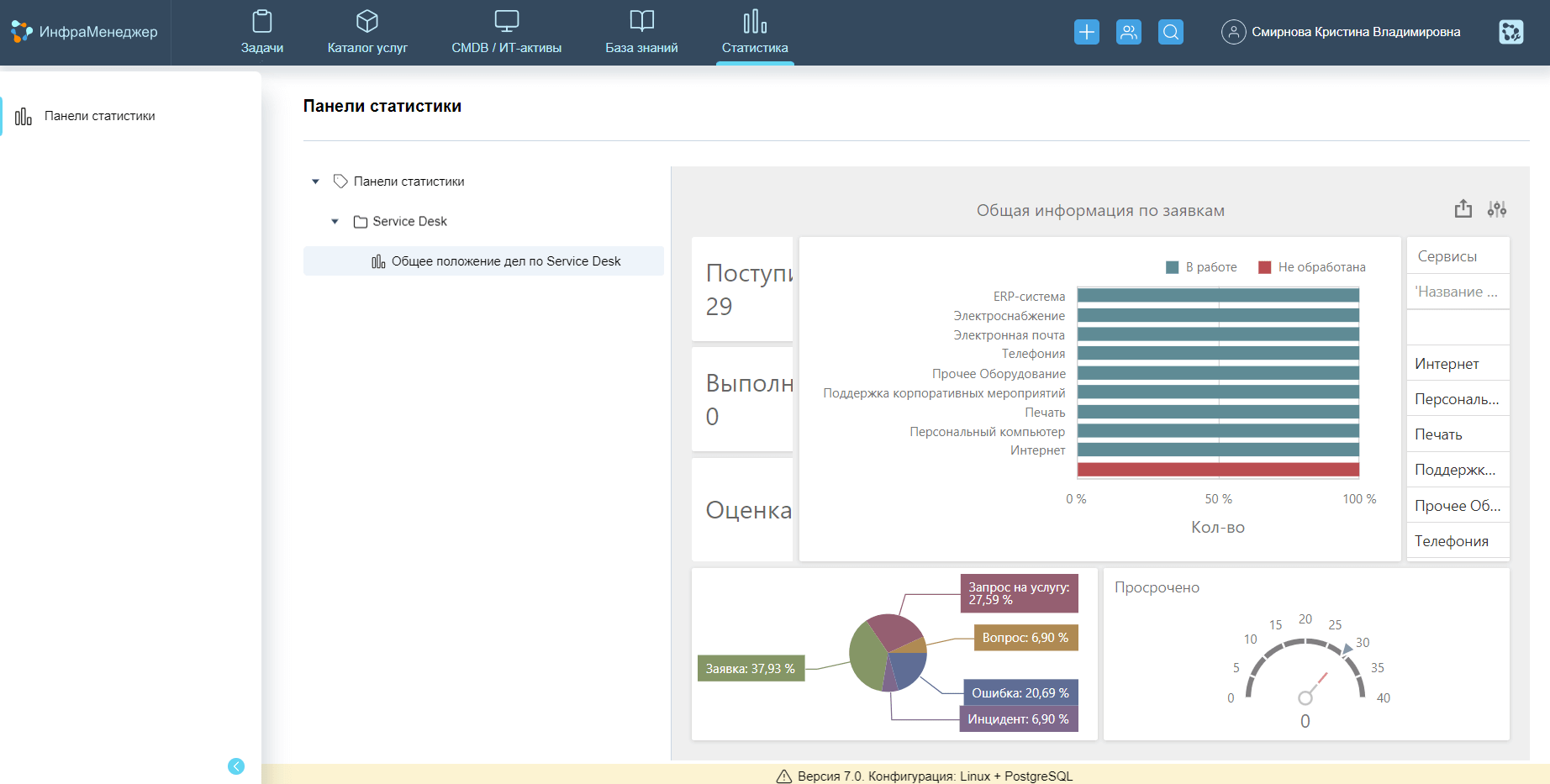Click the Общая информация по заявкам title
Screen dimensions: 1550x784
point(1100,211)
